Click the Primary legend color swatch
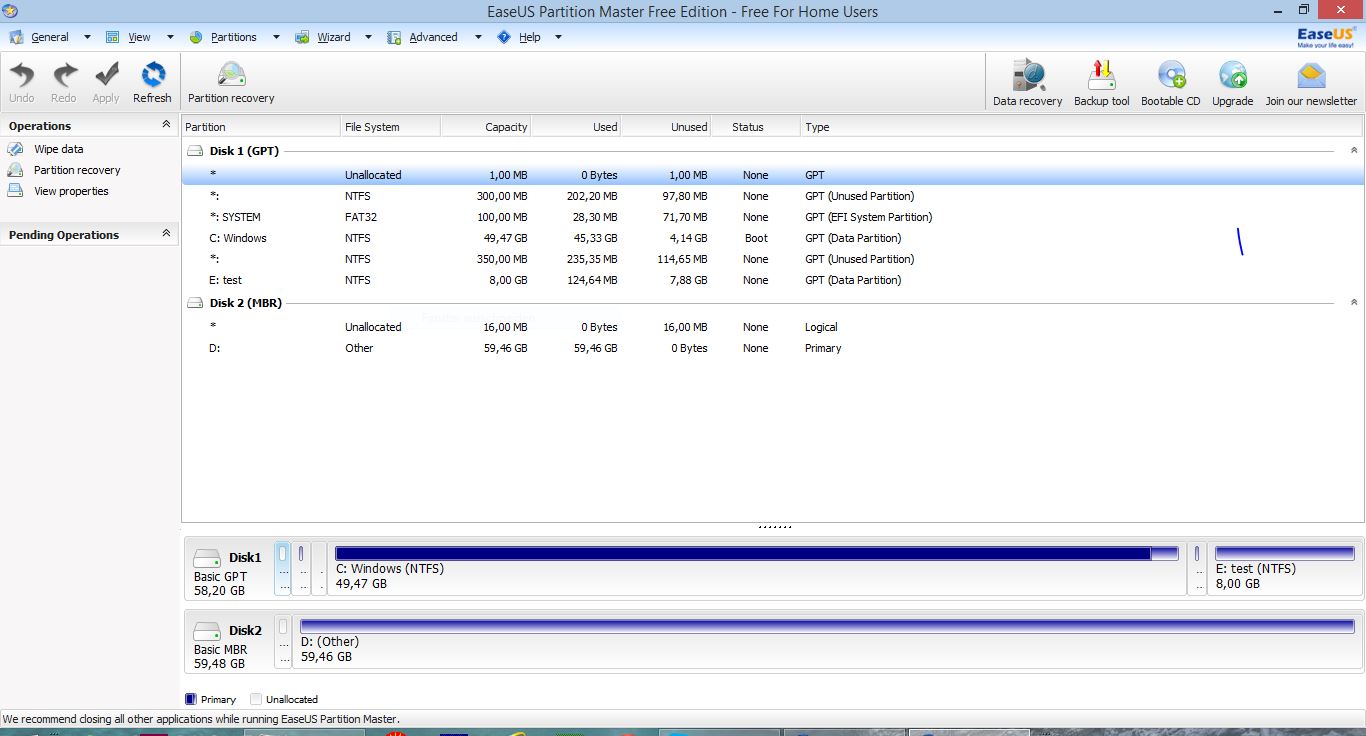The height and width of the screenshot is (736, 1366). [x=191, y=699]
